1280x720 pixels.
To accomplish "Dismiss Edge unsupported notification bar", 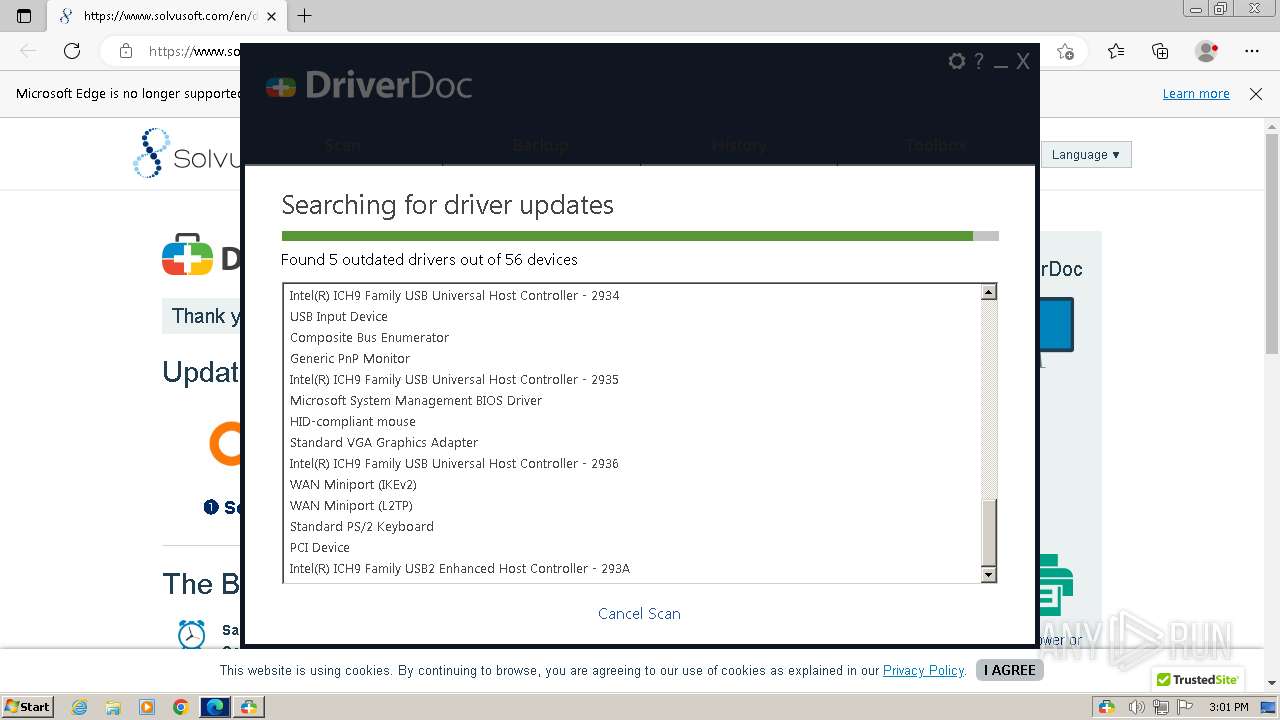I will (1256, 94).
